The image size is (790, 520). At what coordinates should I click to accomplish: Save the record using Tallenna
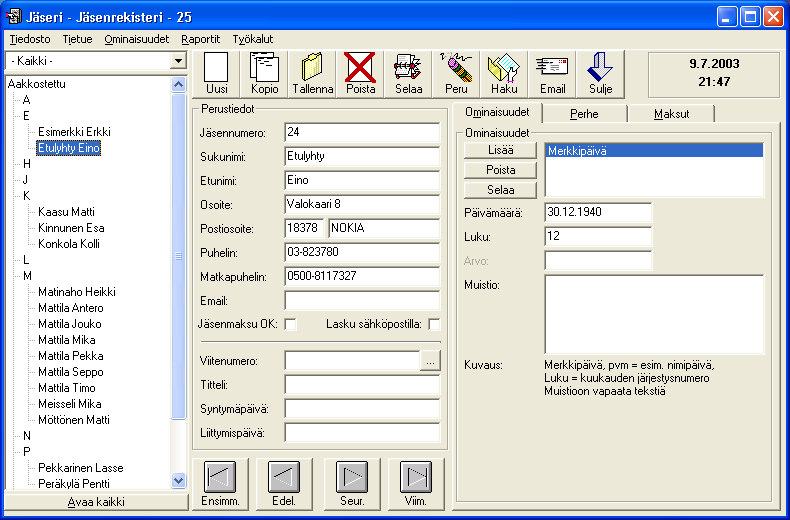(x=312, y=74)
